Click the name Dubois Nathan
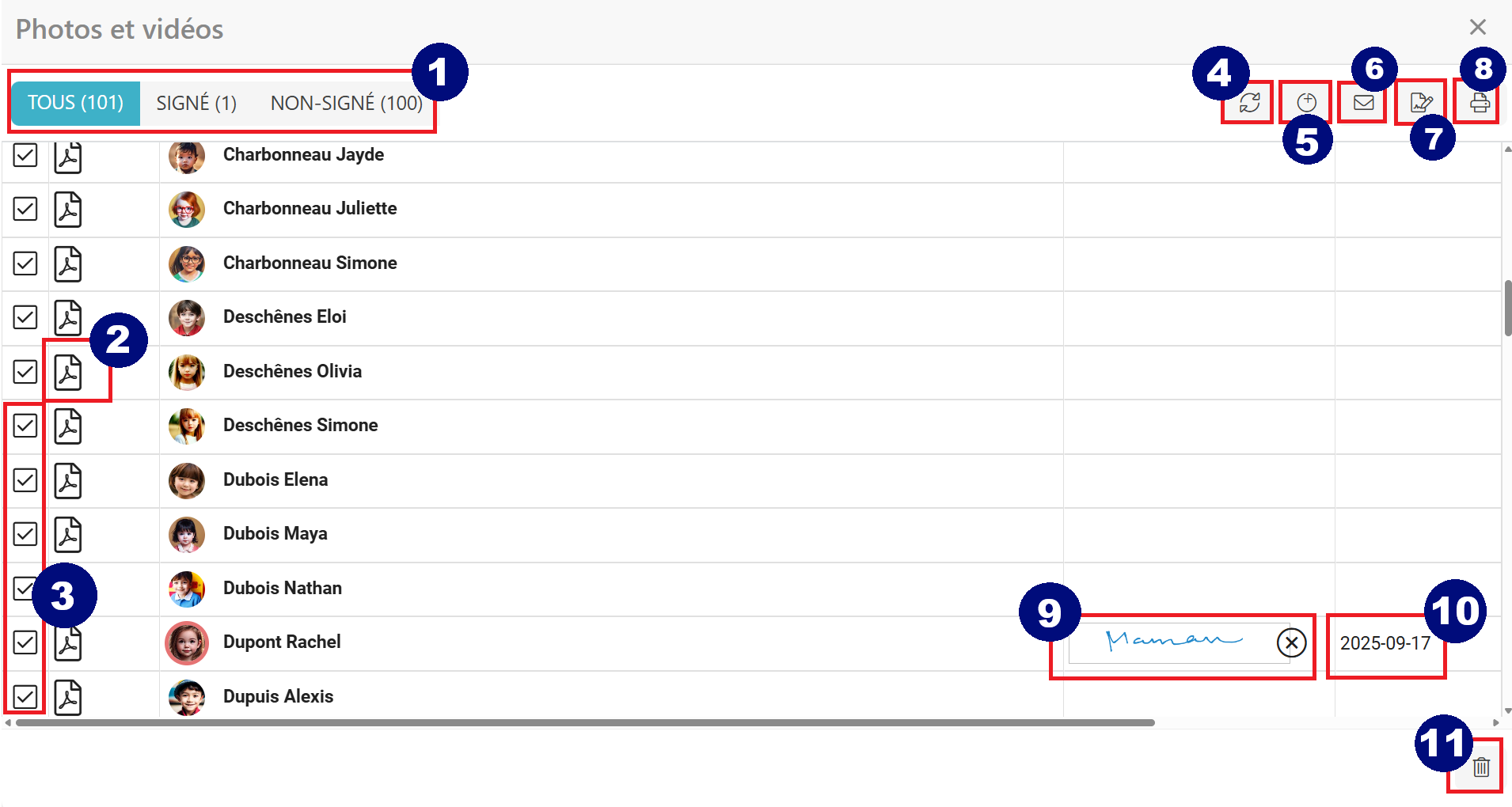Viewport: 1512px width, 807px height. tap(283, 588)
